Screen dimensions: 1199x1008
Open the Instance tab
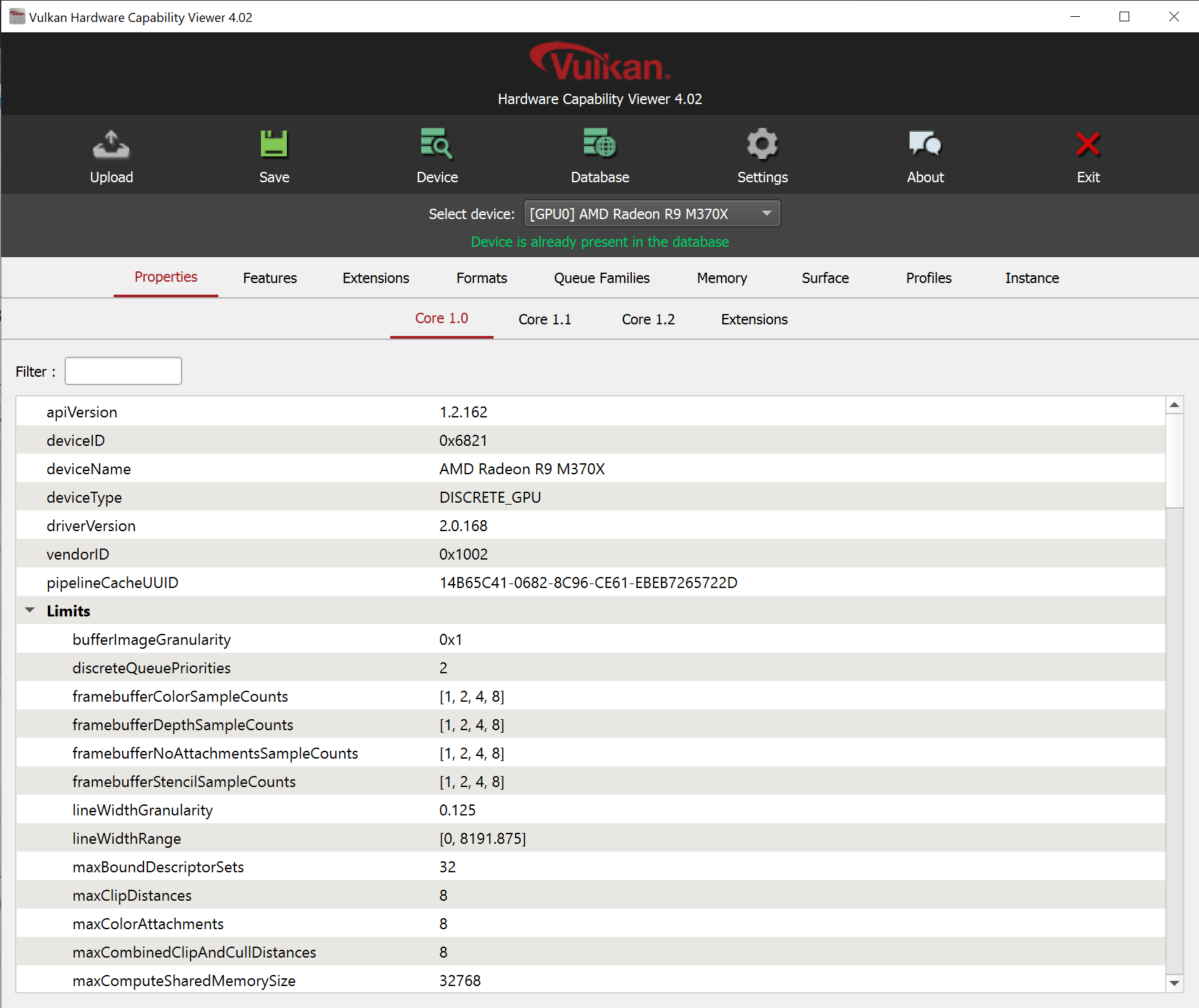tap(1032, 278)
